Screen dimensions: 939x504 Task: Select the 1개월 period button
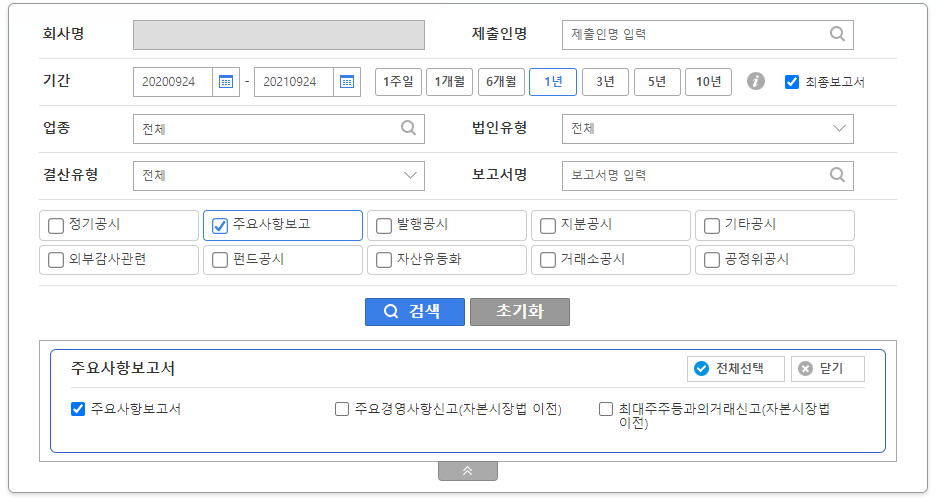click(450, 82)
